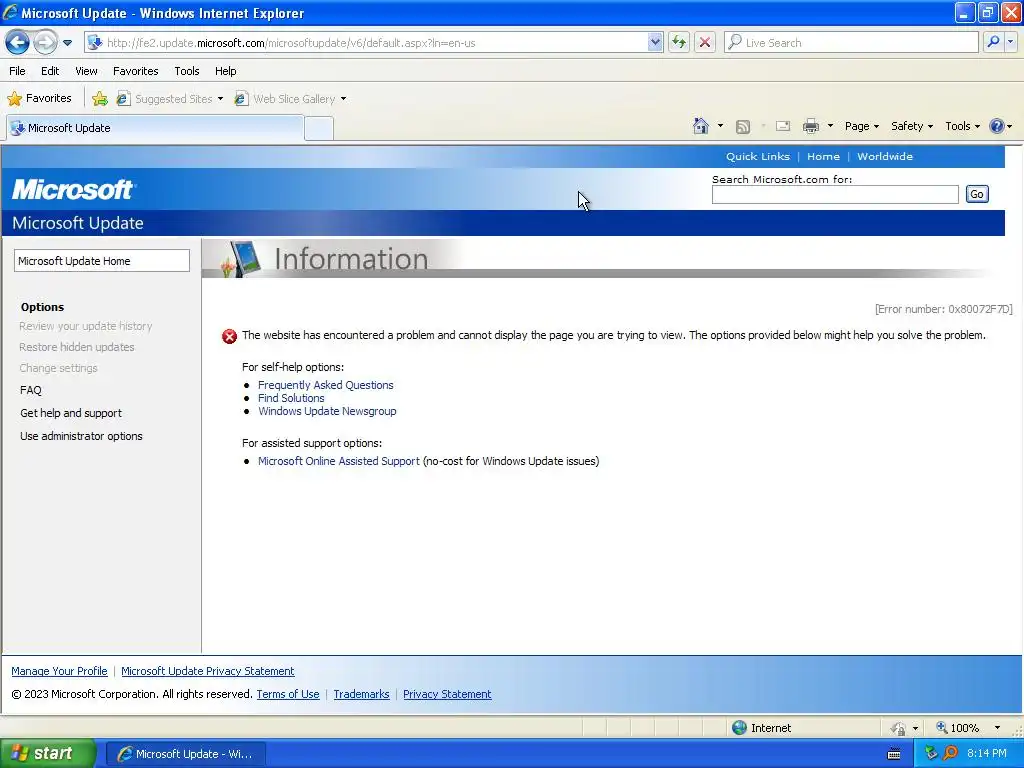Image resolution: width=1024 pixels, height=768 pixels.
Task: Click the Search Microsoft.com input field
Action: 835,195
